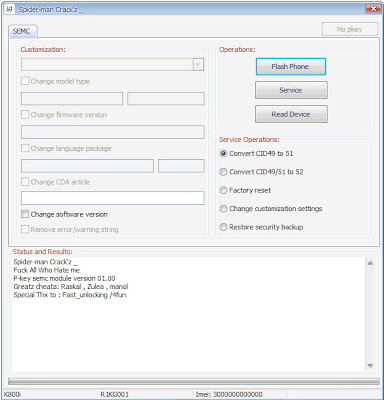Enable Change language package checkbox

click(25, 148)
